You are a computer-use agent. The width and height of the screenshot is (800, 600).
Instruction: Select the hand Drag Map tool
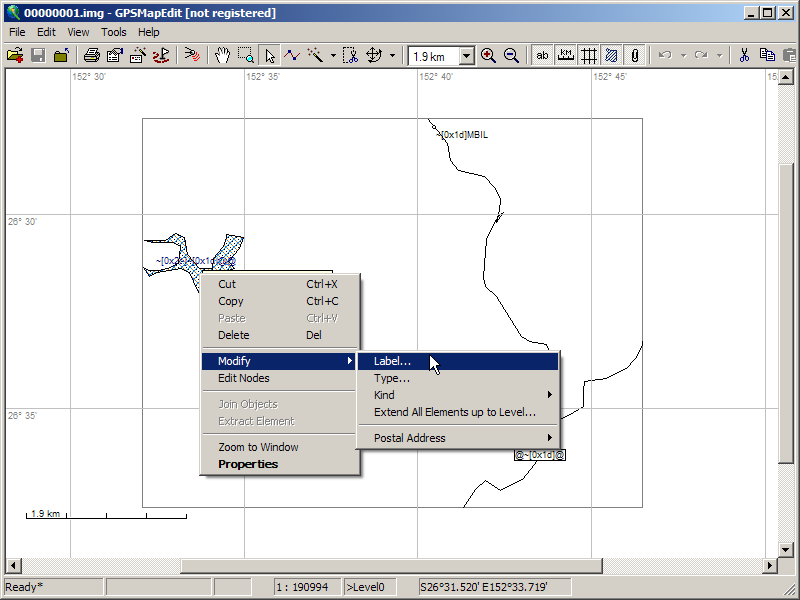(x=223, y=56)
